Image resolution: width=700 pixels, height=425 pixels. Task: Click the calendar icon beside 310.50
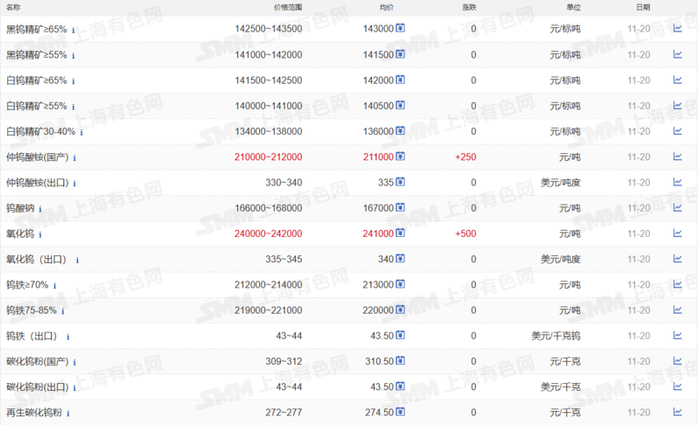point(400,361)
